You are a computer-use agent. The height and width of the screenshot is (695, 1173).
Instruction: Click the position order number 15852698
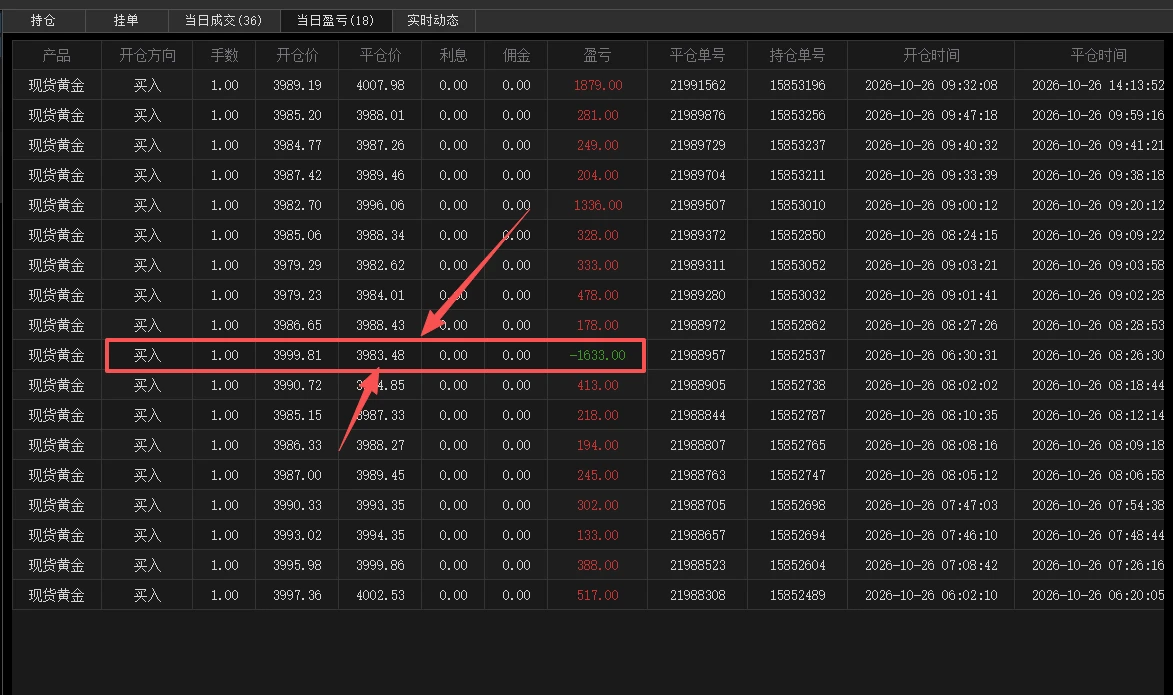797,505
